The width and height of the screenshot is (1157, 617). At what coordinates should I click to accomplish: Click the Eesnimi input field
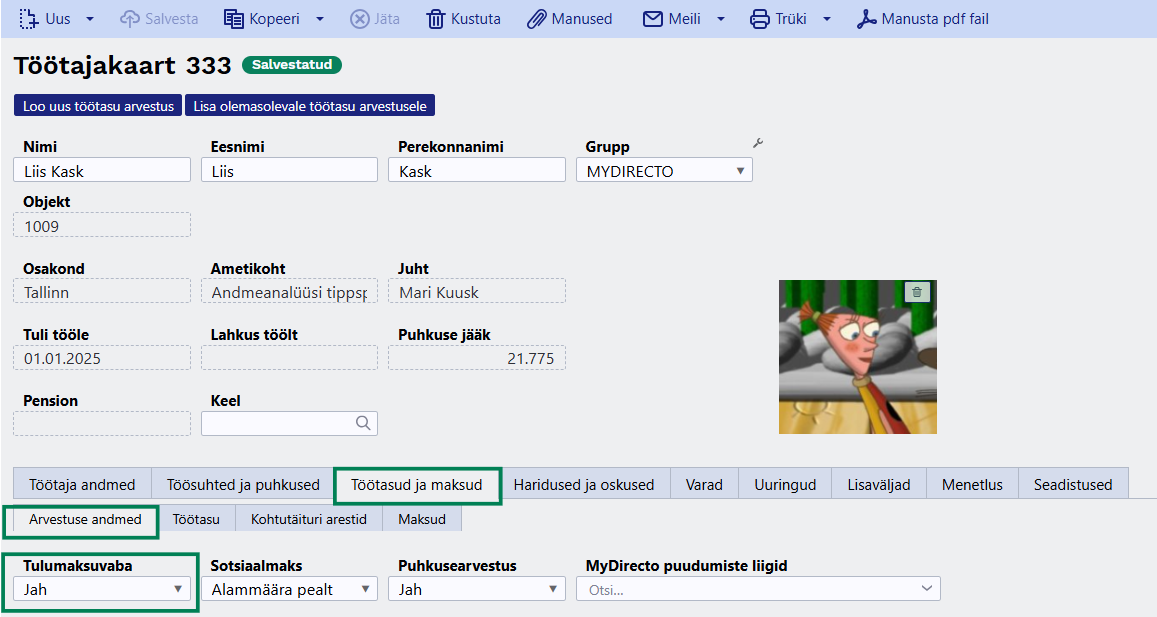pyautogui.click(x=289, y=171)
